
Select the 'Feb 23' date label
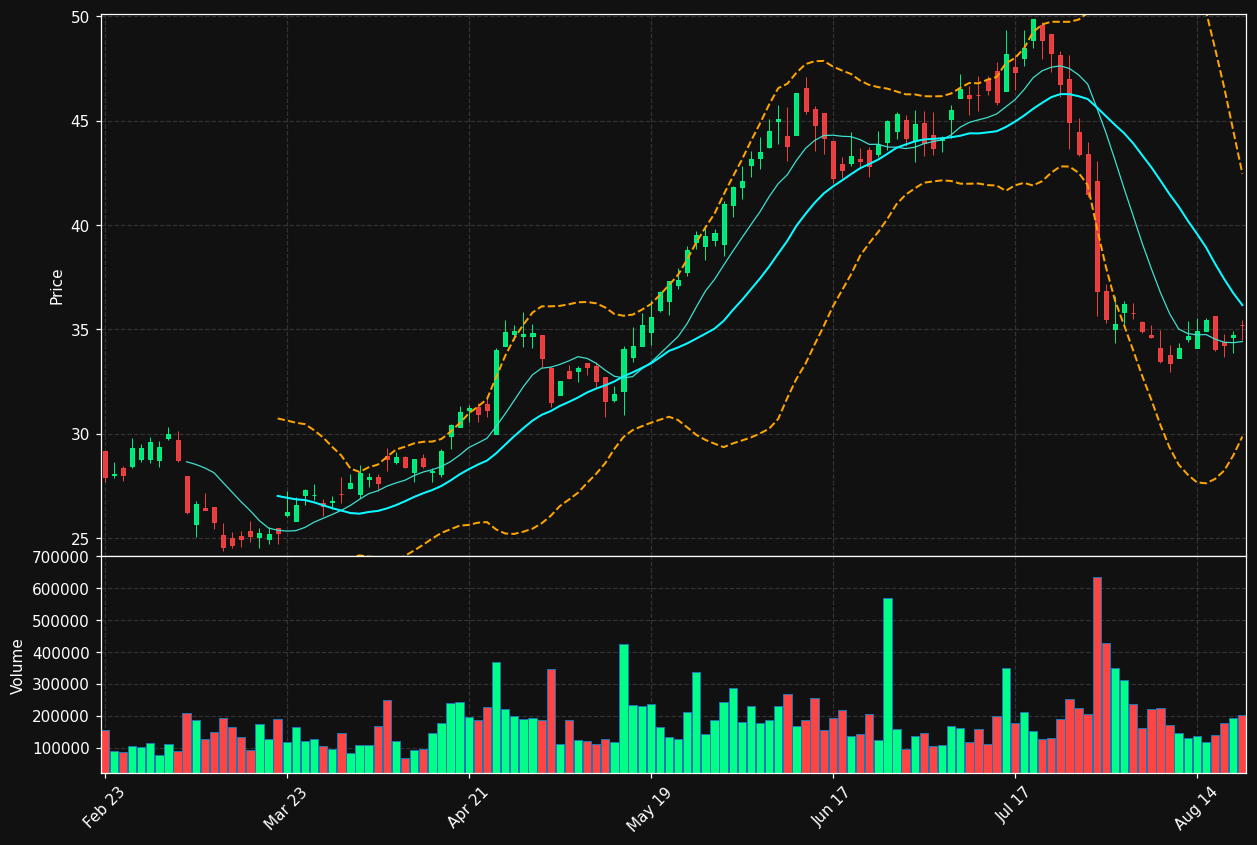pyautogui.click(x=106, y=808)
